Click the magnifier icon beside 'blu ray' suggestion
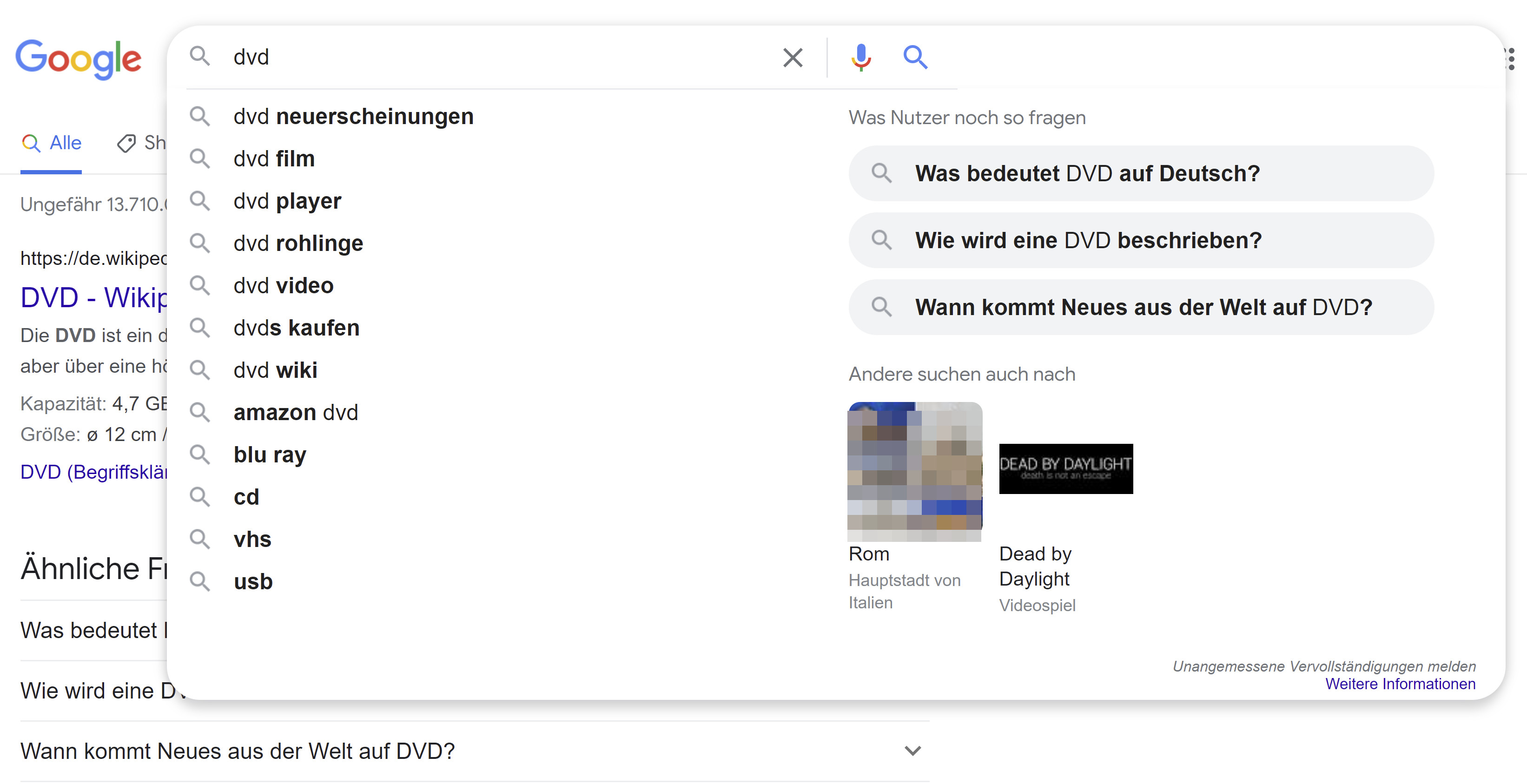The width and height of the screenshot is (1527, 784). (200, 455)
